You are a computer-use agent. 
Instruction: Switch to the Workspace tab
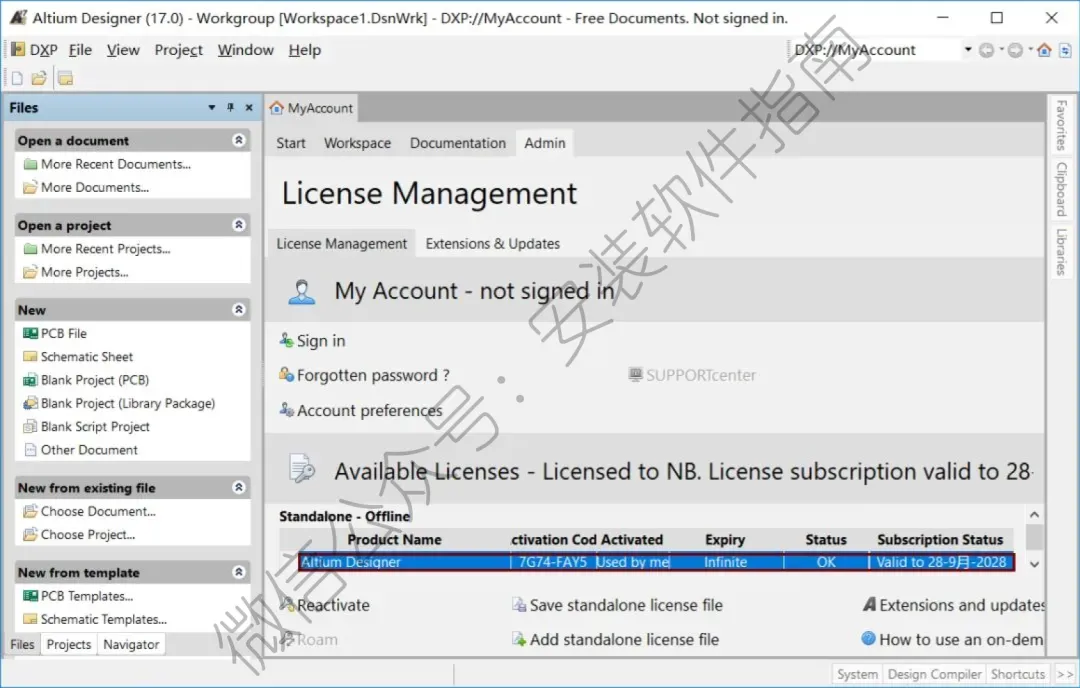(357, 143)
